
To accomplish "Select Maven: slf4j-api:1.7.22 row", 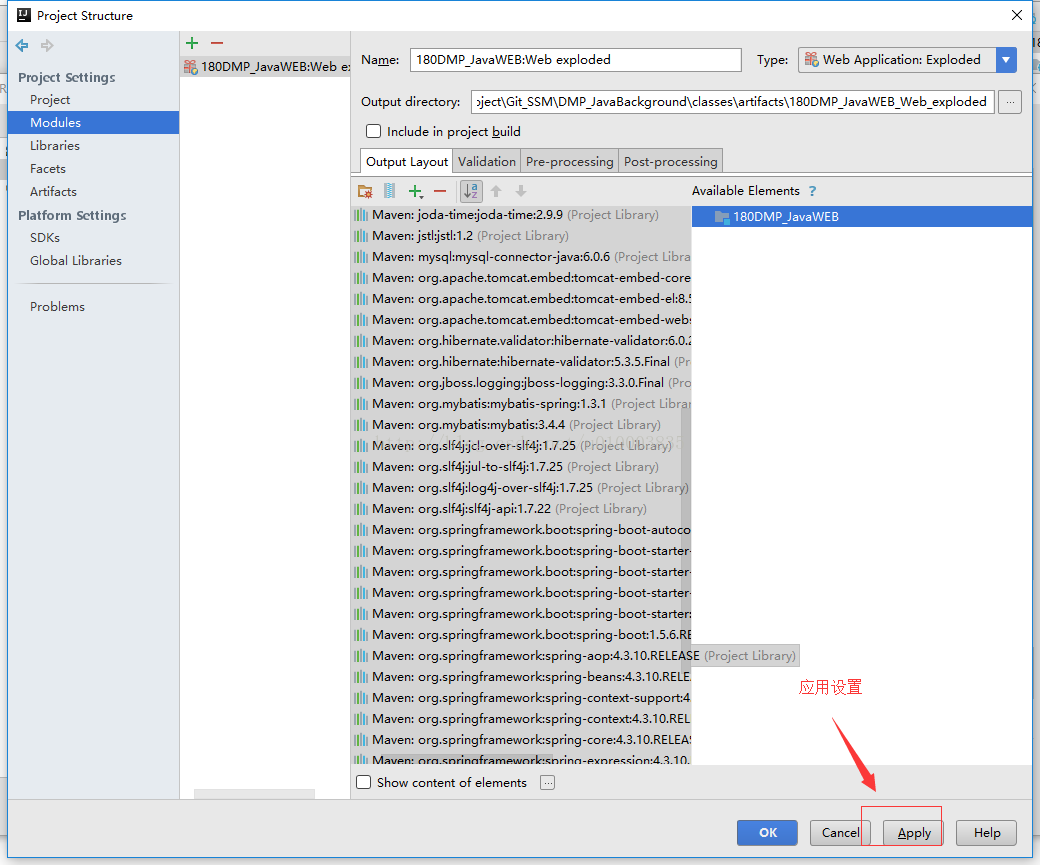I will click(521, 509).
